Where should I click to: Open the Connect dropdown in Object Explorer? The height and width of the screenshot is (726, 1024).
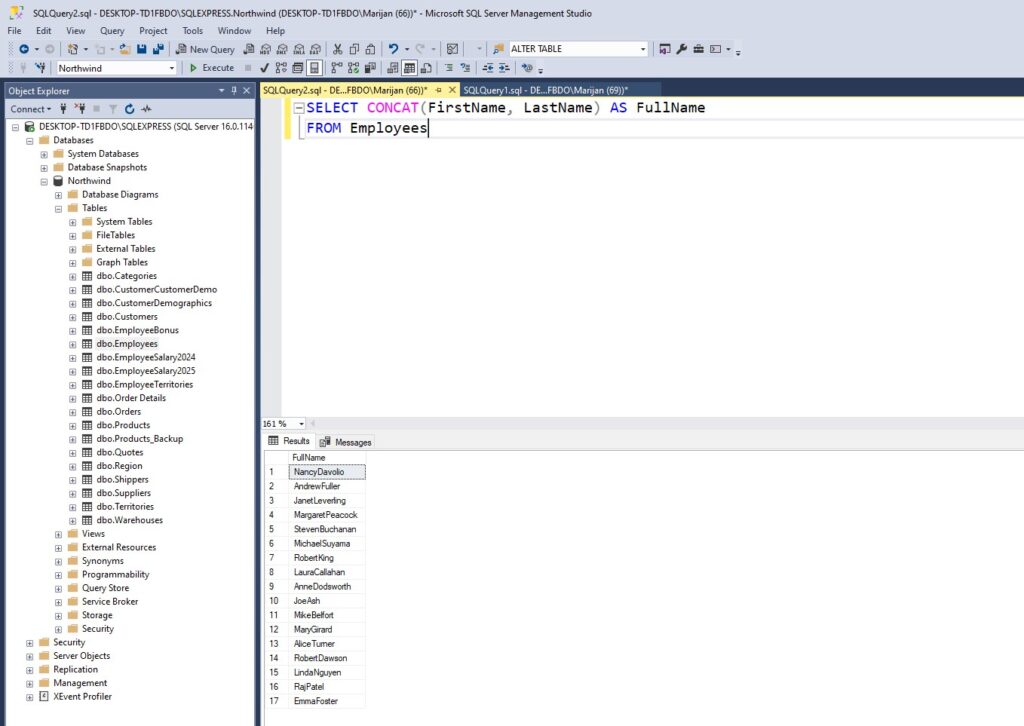tap(30, 109)
